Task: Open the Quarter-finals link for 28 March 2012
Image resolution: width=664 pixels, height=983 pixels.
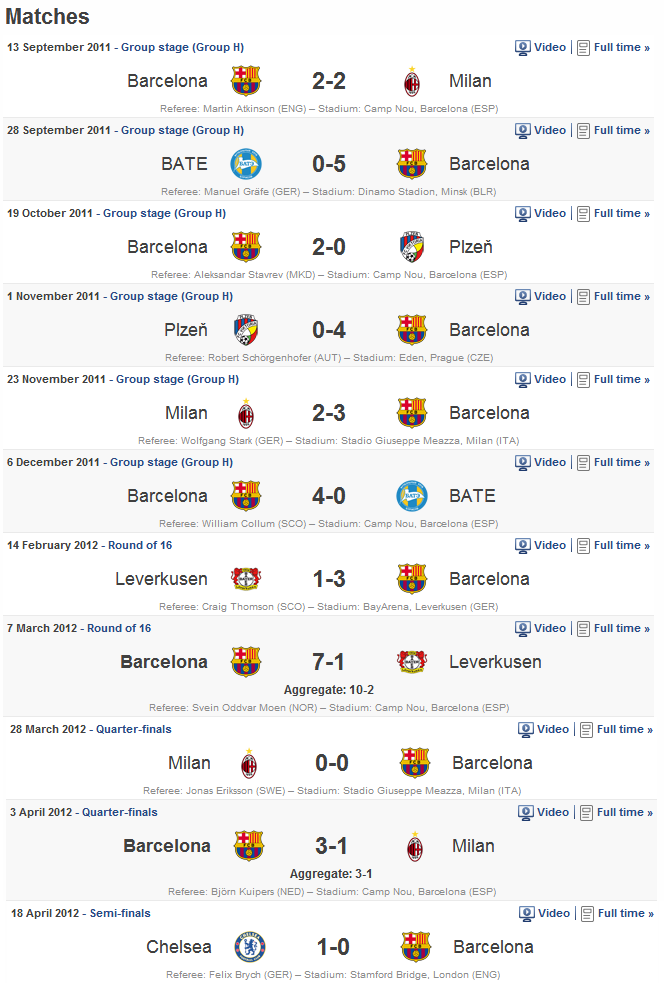Action: click(134, 729)
